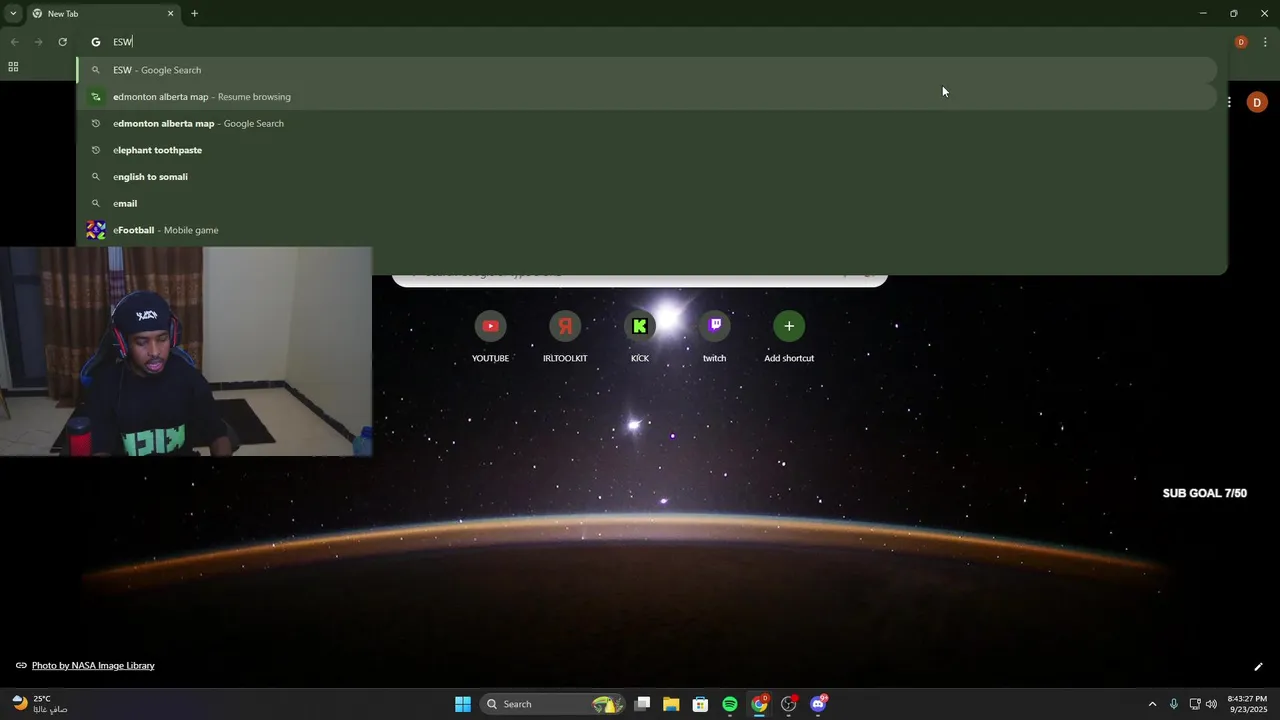
Task: Switch to Chrome on taskbar
Action: point(760,704)
